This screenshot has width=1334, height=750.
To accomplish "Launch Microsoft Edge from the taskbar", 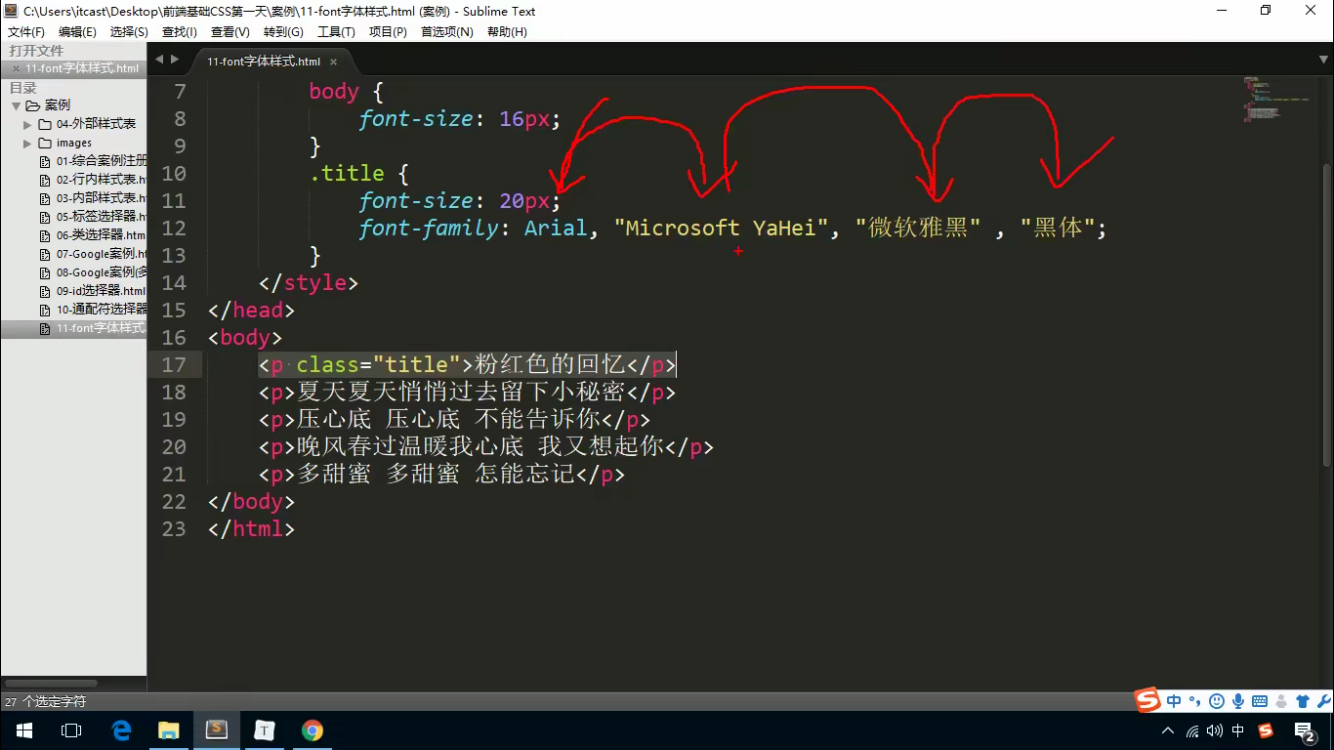I will (120, 731).
